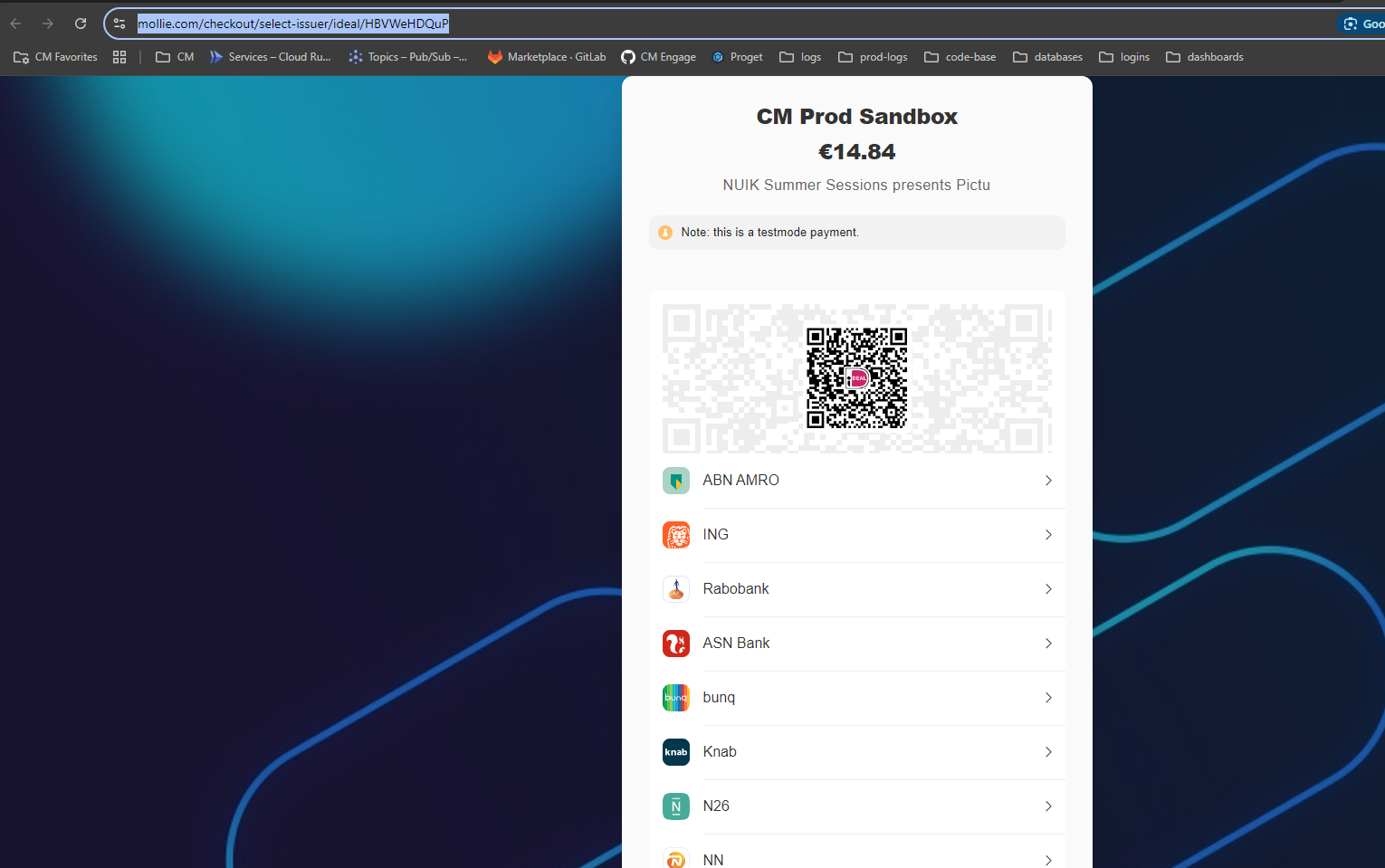Image resolution: width=1385 pixels, height=868 pixels.
Task: Click the browser back arrow
Action: [x=15, y=24]
